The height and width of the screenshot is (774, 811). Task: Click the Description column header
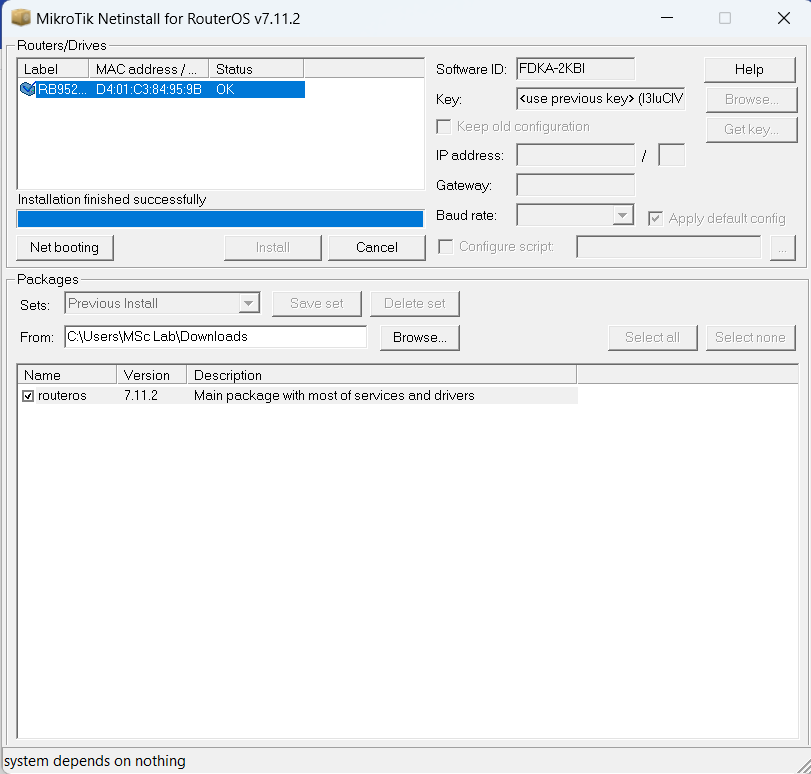click(381, 375)
